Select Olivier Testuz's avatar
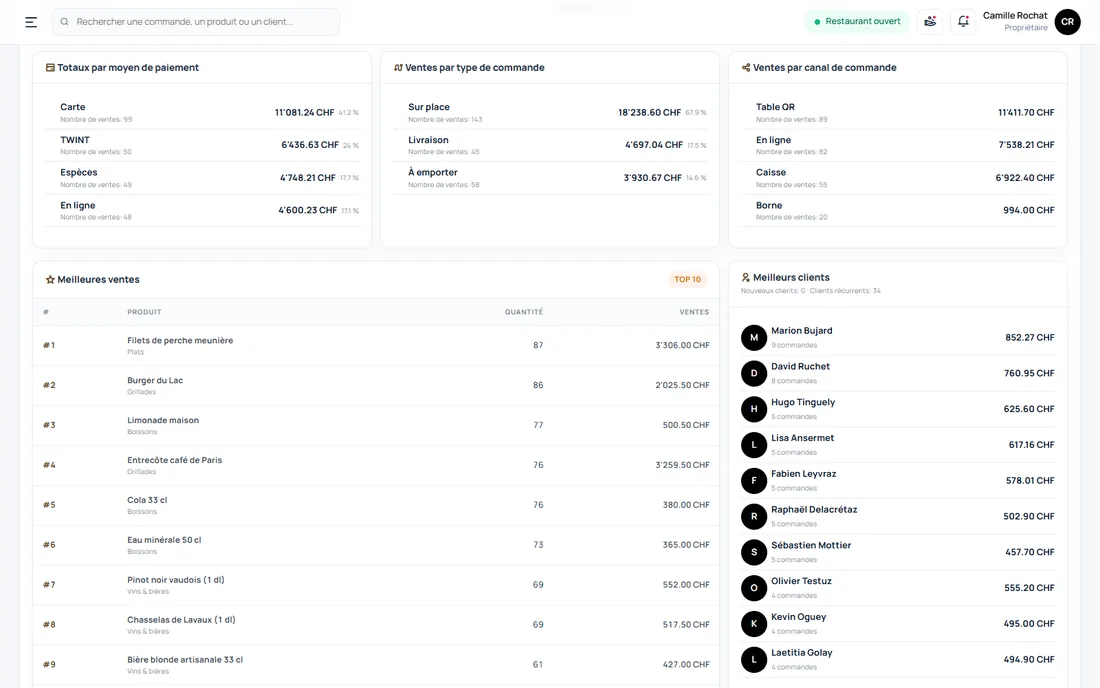This screenshot has width=1100, height=688. [754, 588]
